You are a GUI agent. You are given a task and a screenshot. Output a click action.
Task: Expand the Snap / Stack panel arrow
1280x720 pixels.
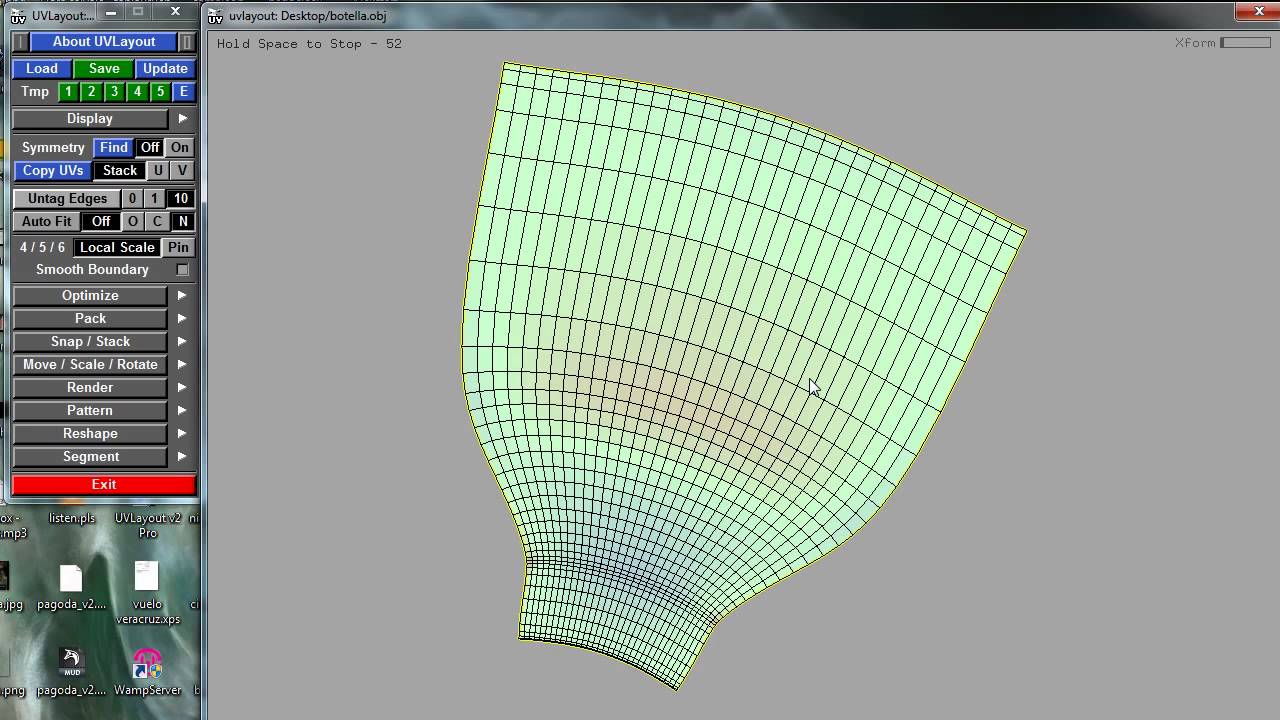(182, 341)
